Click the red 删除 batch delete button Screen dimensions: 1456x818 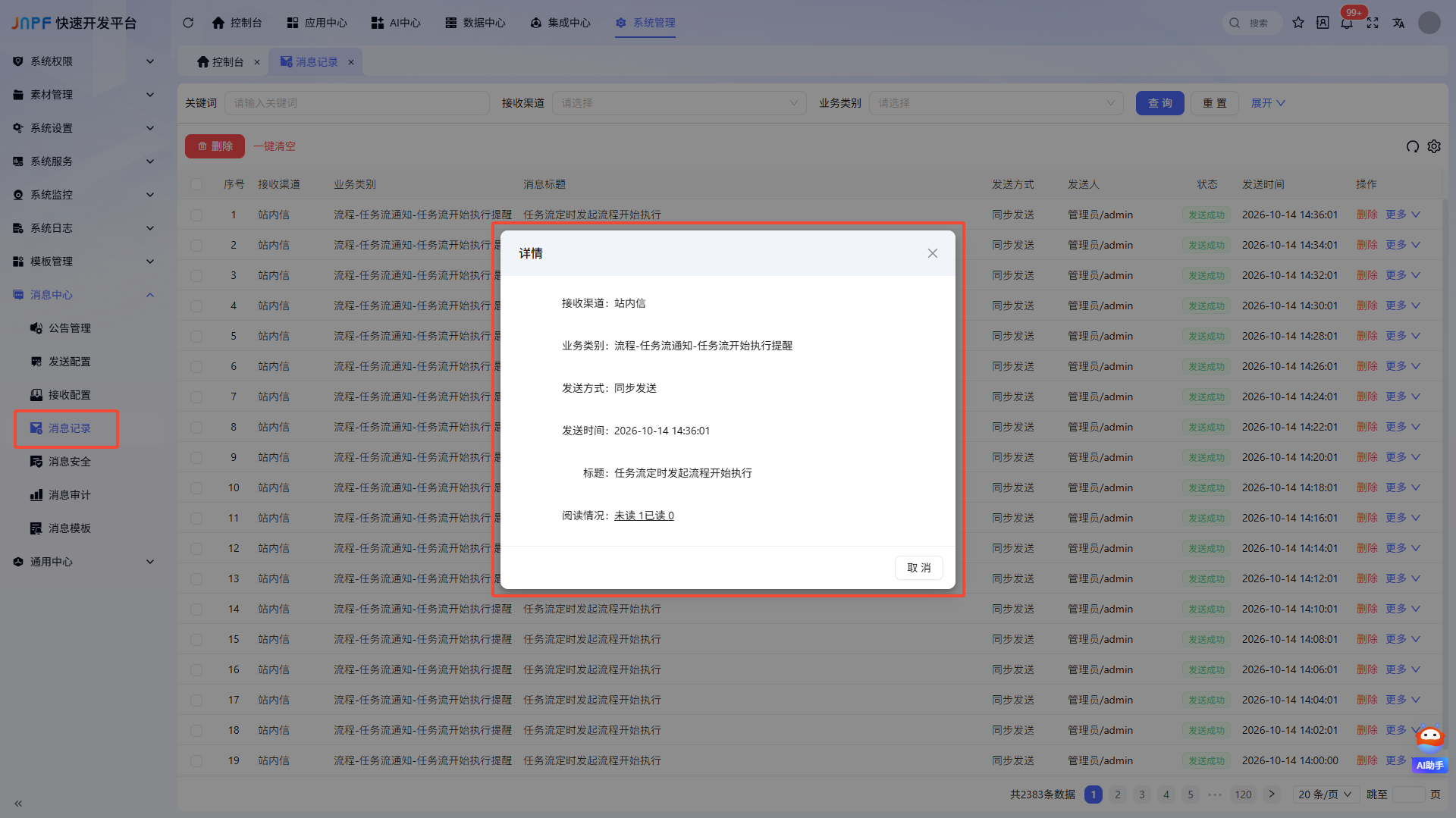coord(215,146)
